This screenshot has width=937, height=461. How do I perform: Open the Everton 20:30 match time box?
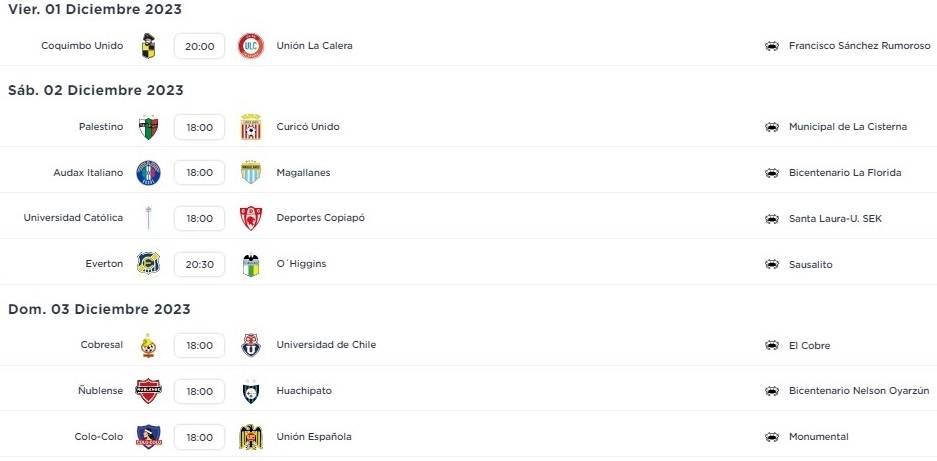pos(199,265)
